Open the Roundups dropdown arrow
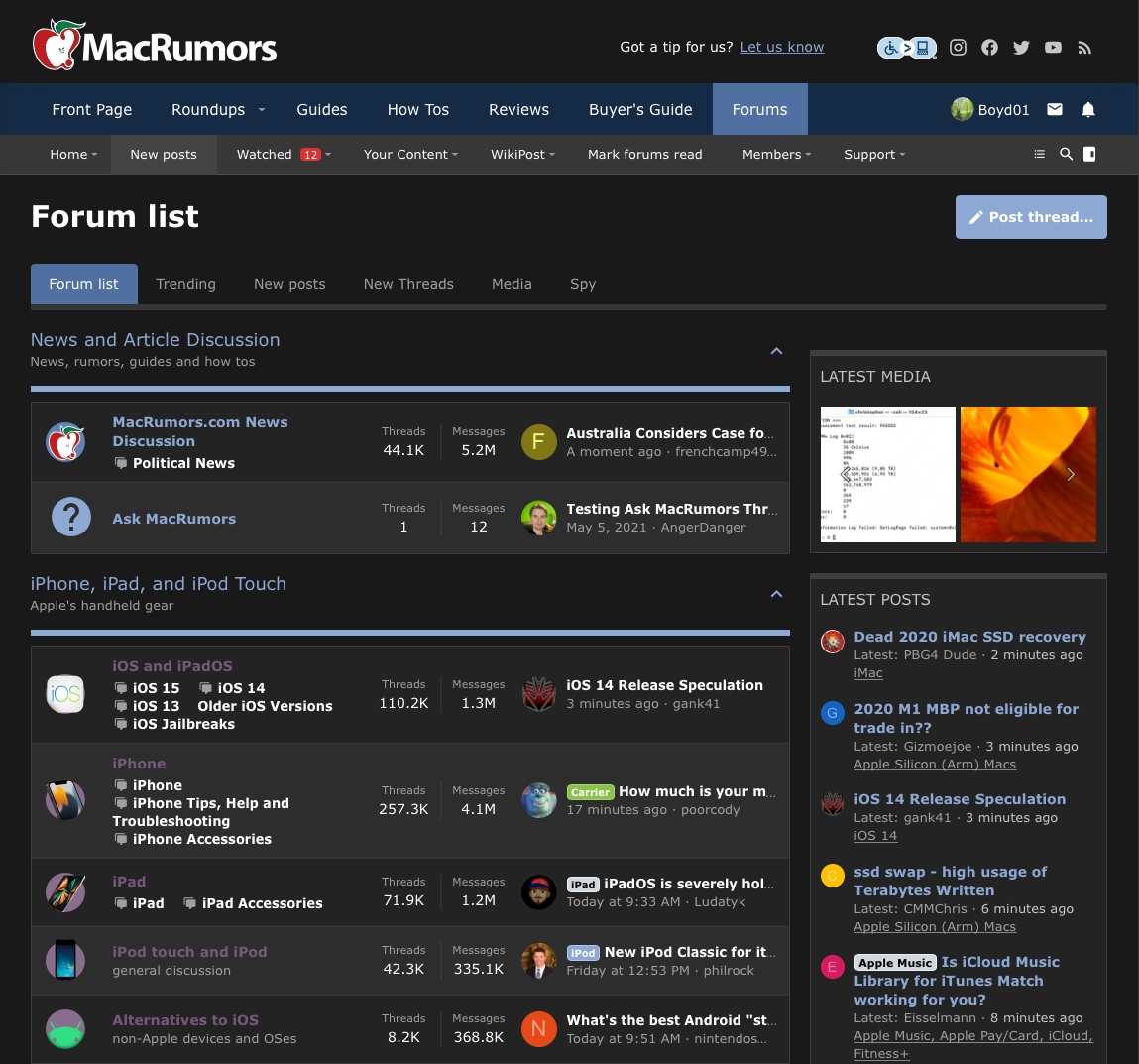This screenshot has width=1139, height=1064. 262,110
